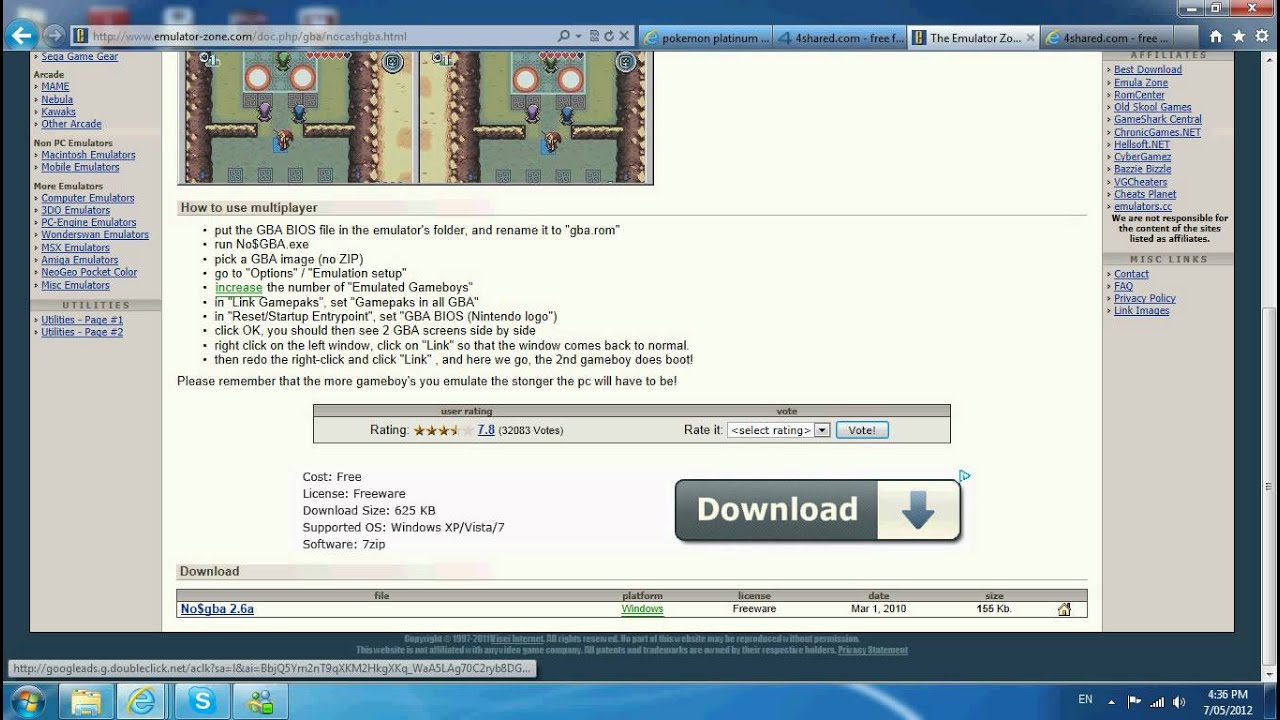The height and width of the screenshot is (720, 1280).
Task: Click the green increase link
Action: [x=238, y=287]
